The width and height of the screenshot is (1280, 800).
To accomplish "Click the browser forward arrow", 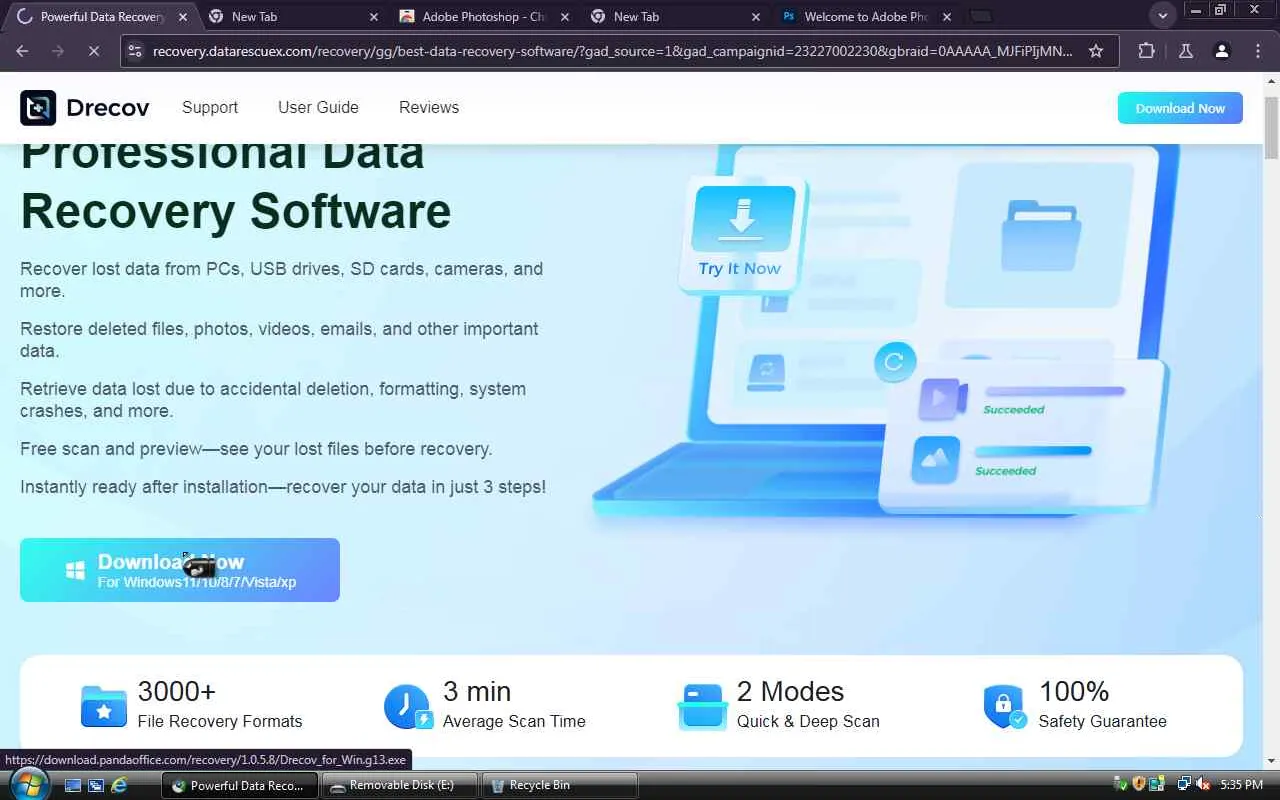I will 58,51.
